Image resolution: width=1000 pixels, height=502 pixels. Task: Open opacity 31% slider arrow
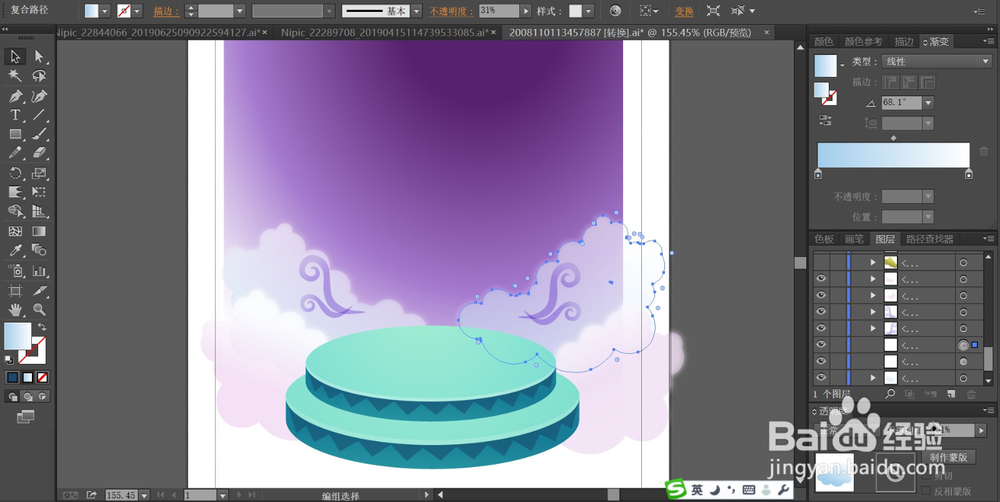point(526,11)
